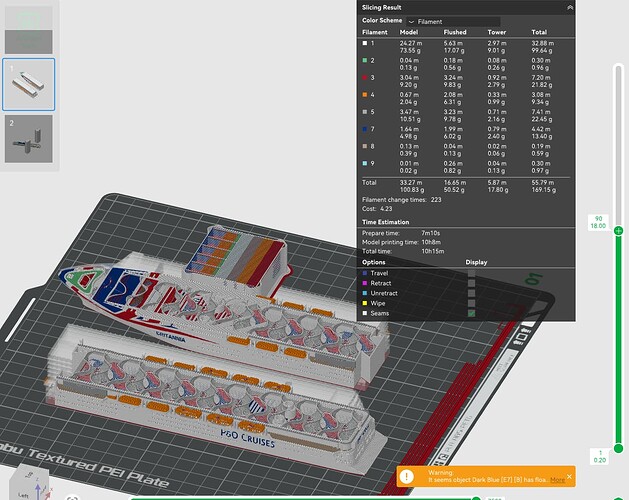This screenshot has height=500, width=629.
Task: Click filament 7 dark blue color swatch
Action: tap(365, 129)
